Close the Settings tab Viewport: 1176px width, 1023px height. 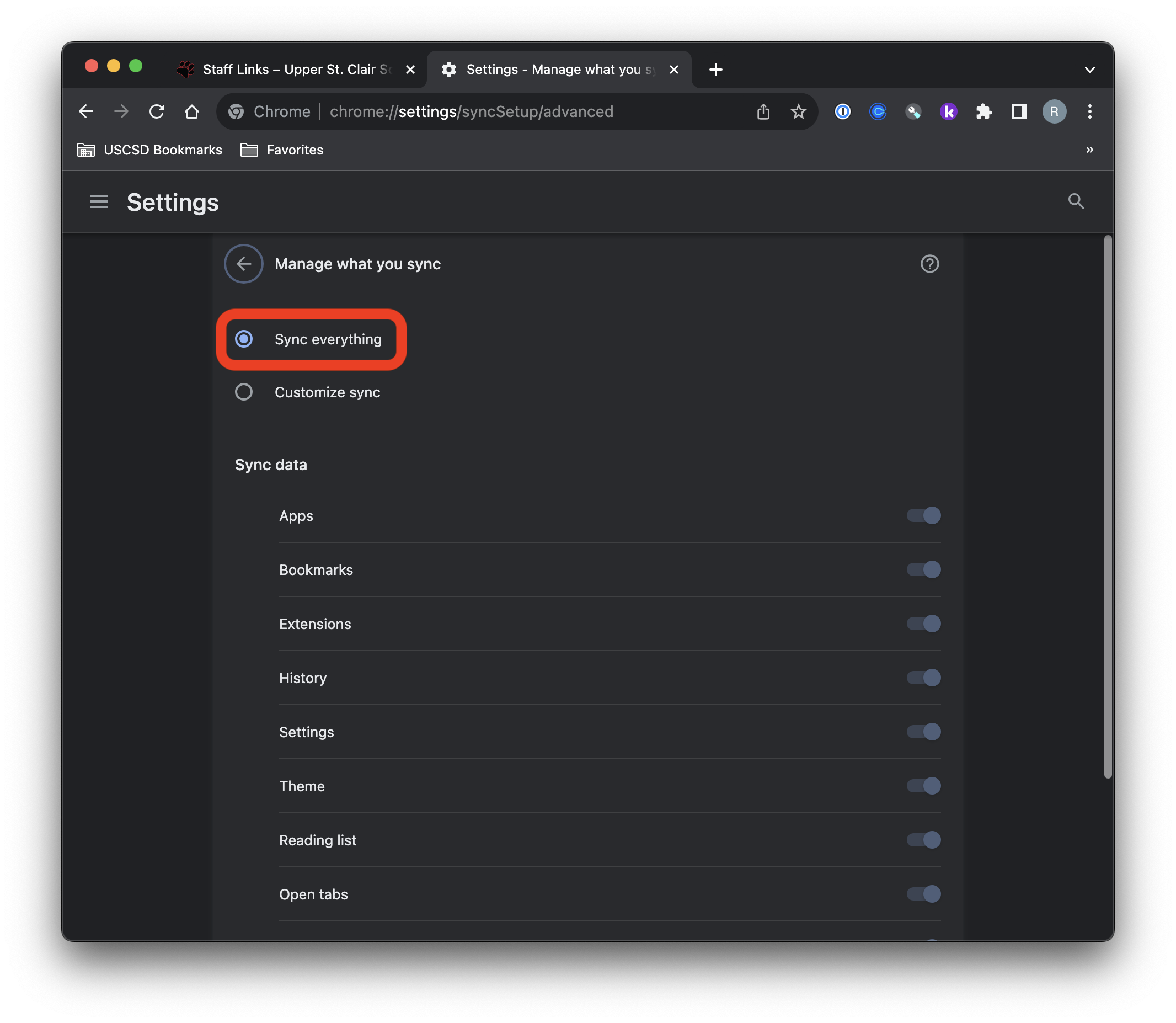tap(674, 70)
